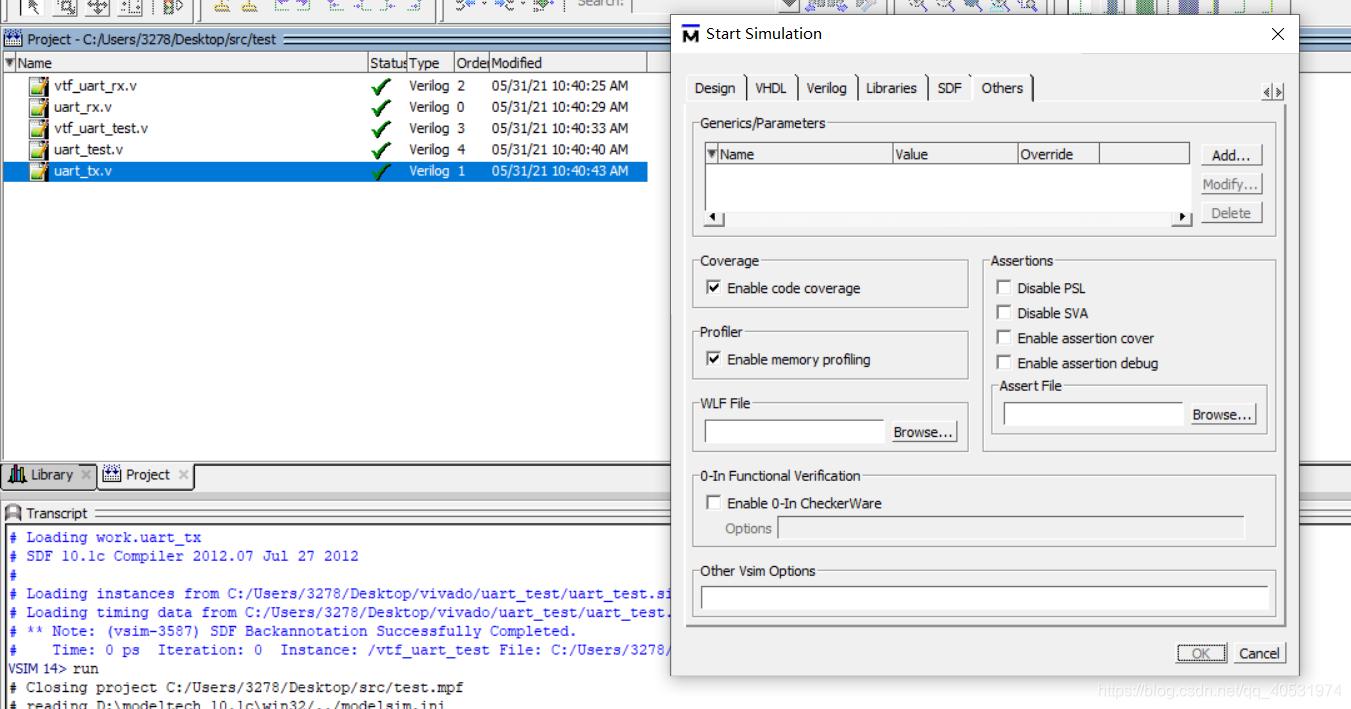This screenshot has height=709, width=1351.
Task: Check Enable 0-In CheckerWare
Action: 713,502
